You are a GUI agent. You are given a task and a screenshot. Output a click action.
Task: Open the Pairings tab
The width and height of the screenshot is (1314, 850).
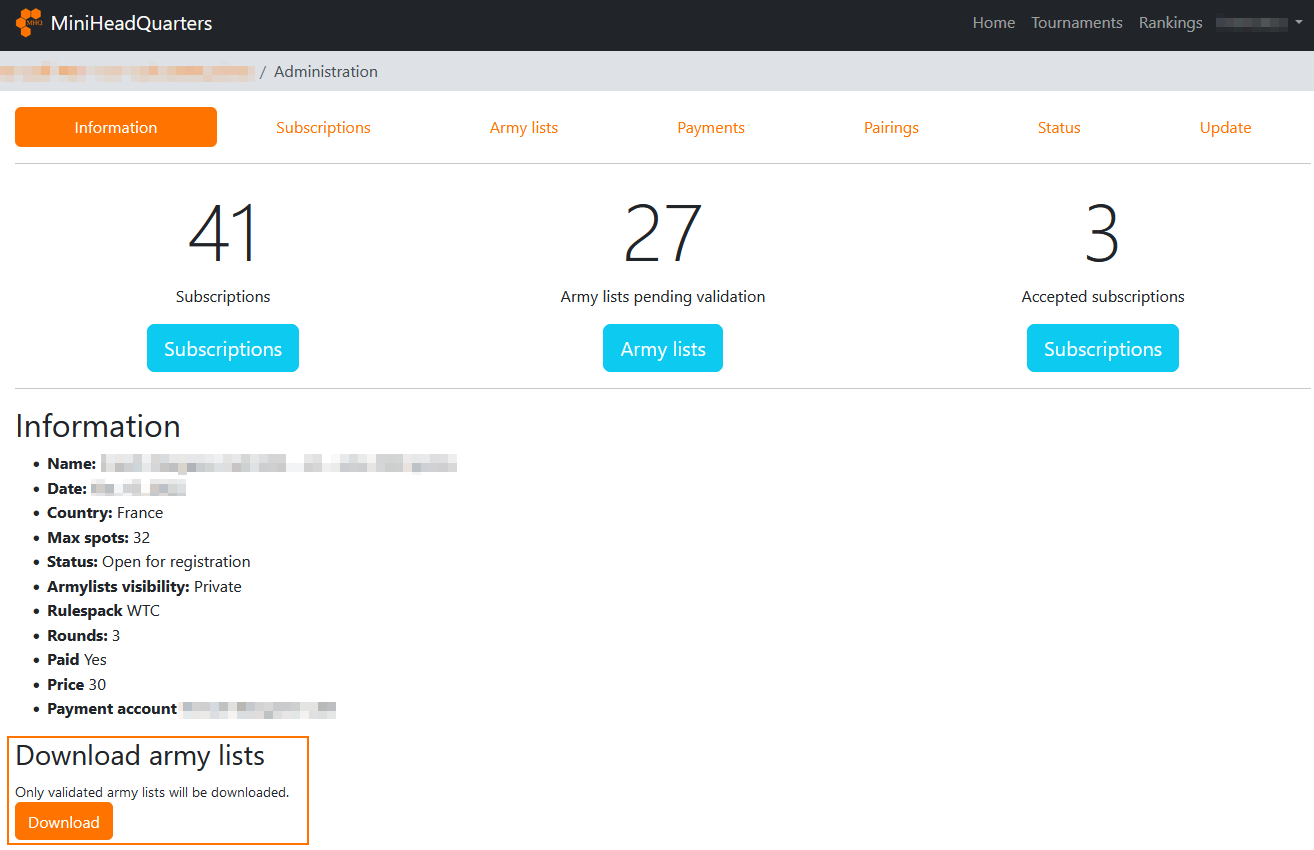click(x=891, y=128)
